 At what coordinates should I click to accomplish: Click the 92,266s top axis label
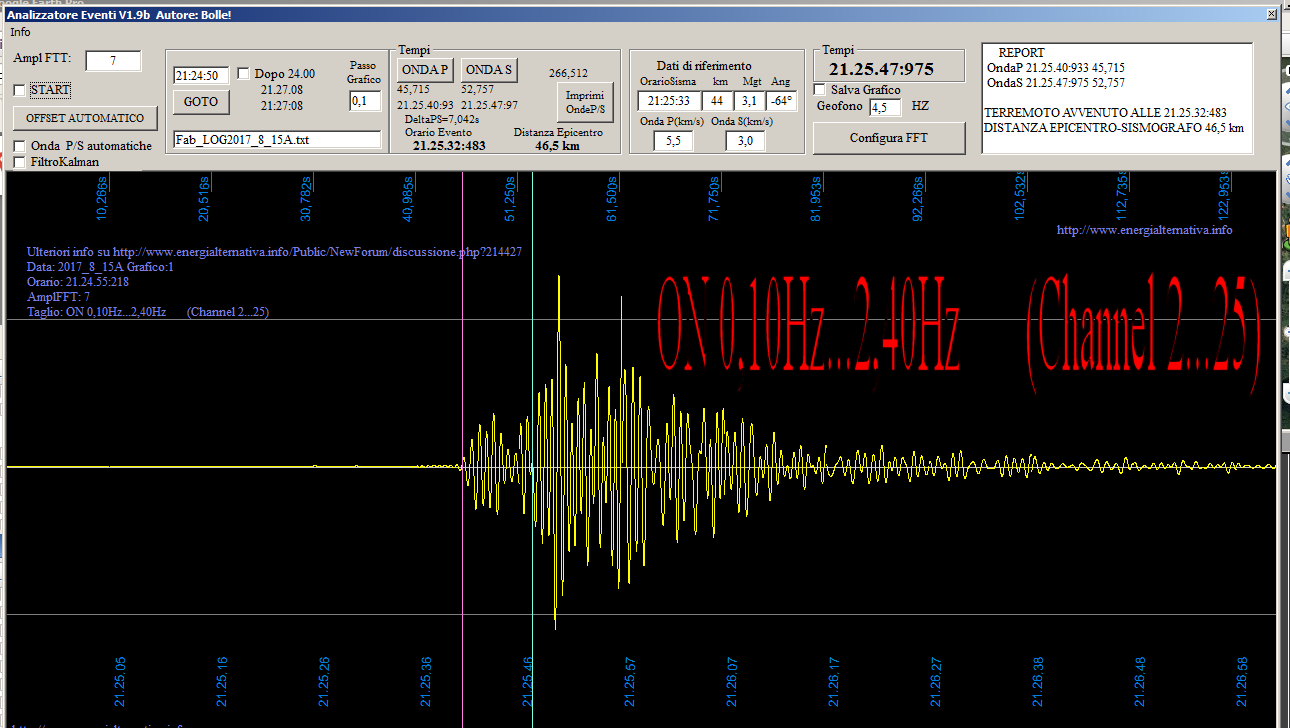coord(919,197)
